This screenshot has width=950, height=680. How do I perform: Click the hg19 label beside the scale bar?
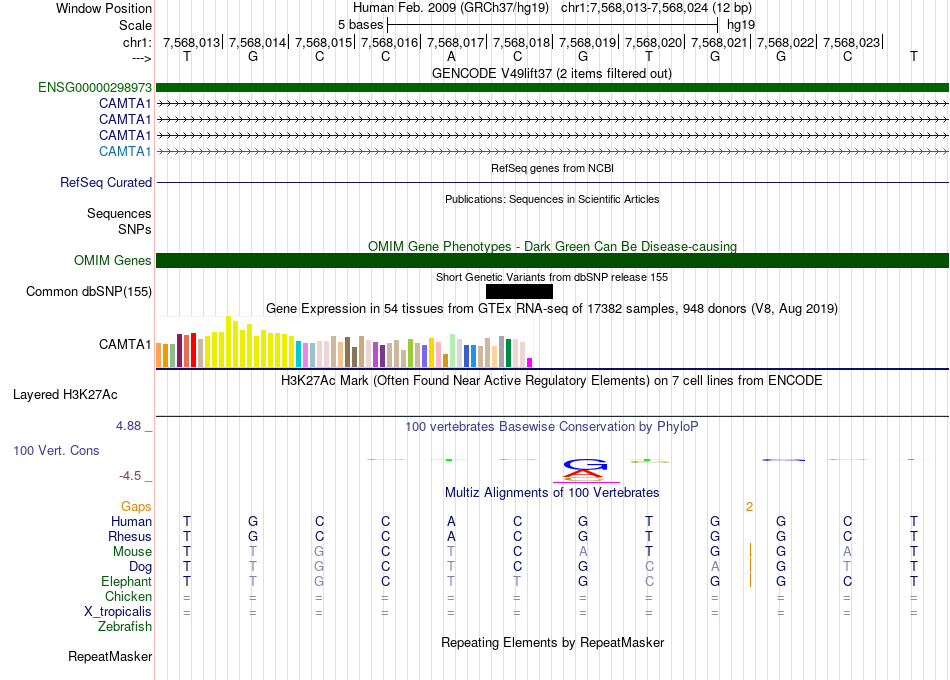[741, 25]
